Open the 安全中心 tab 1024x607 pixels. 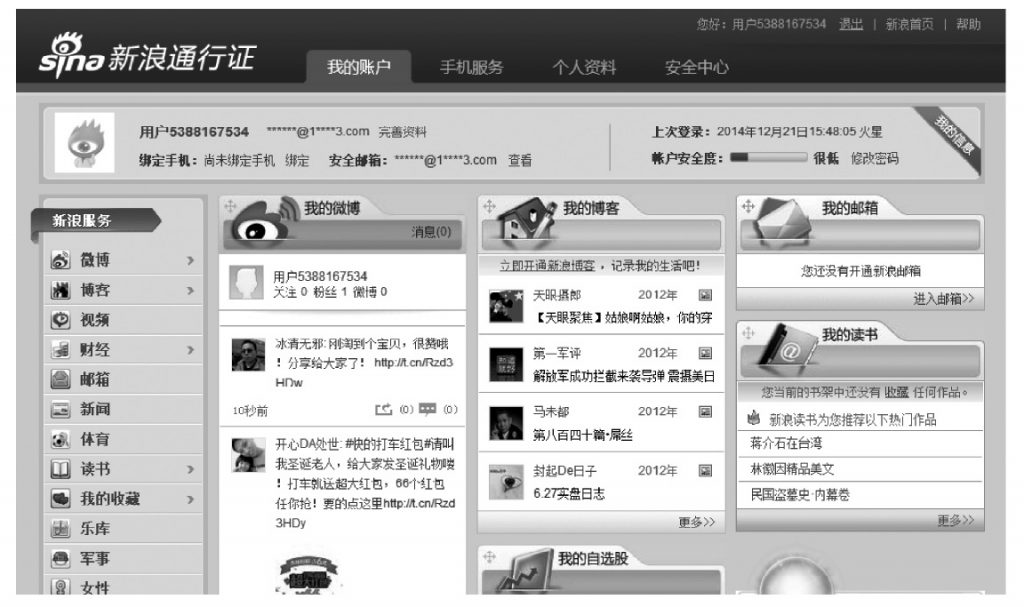coord(697,65)
